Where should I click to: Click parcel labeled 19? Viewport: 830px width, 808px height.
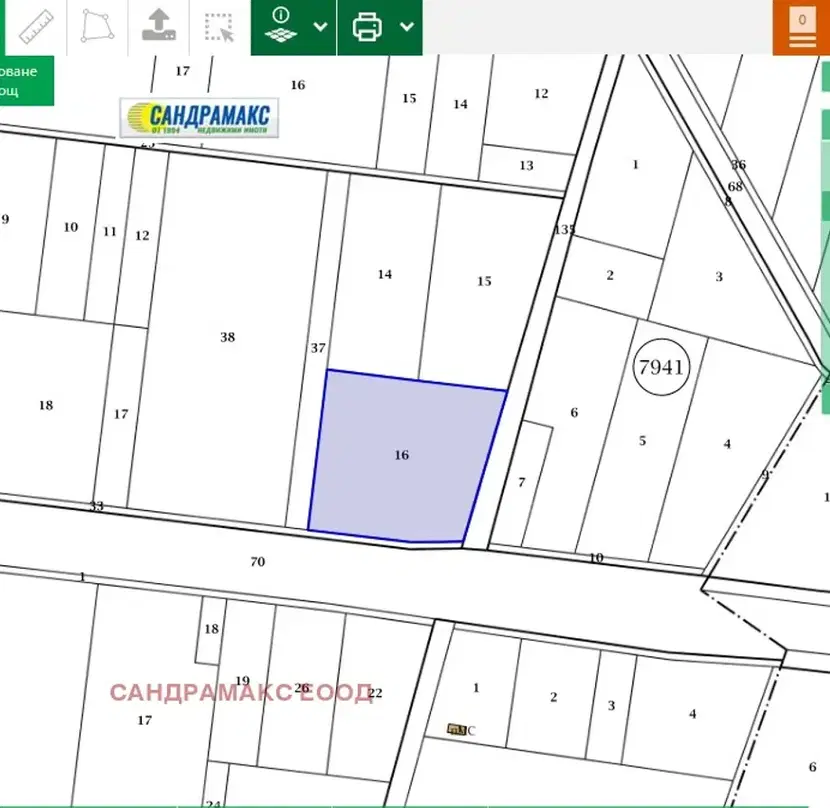coord(242,681)
